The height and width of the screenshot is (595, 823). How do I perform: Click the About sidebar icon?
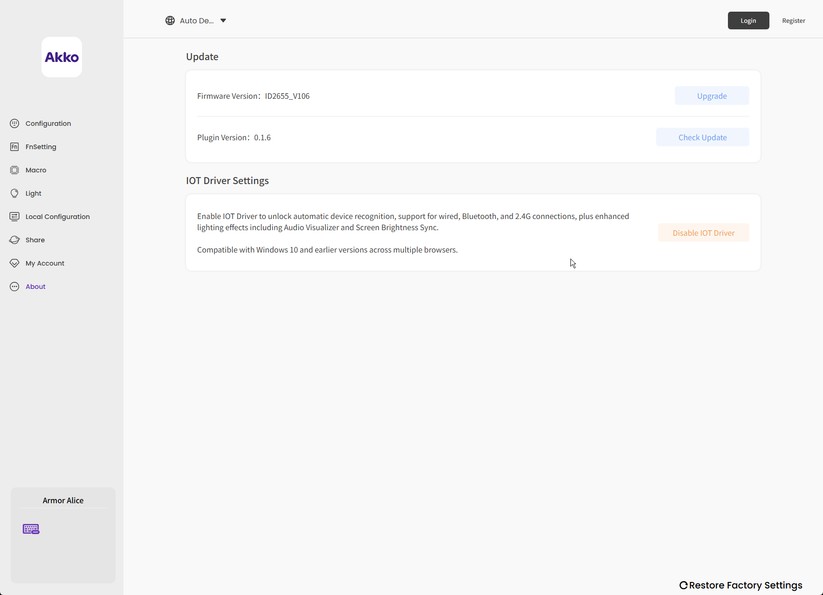14,286
